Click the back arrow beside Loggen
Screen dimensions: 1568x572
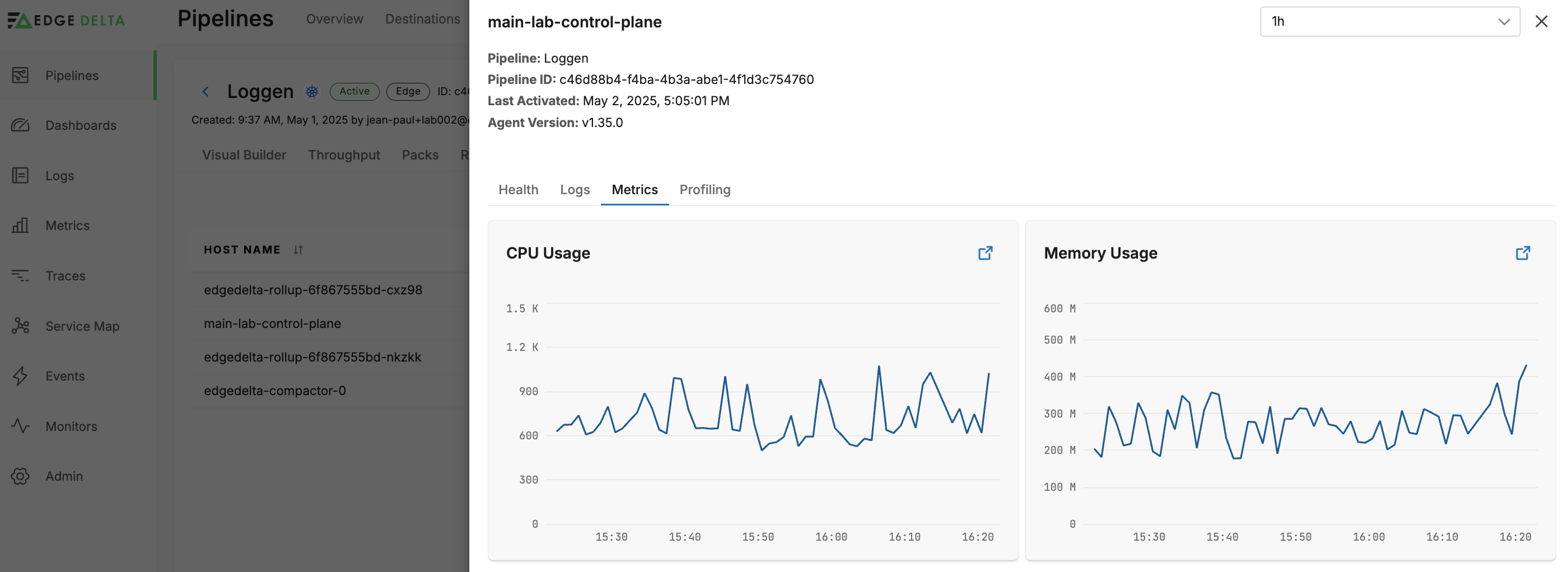pyautogui.click(x=206, y=91)
